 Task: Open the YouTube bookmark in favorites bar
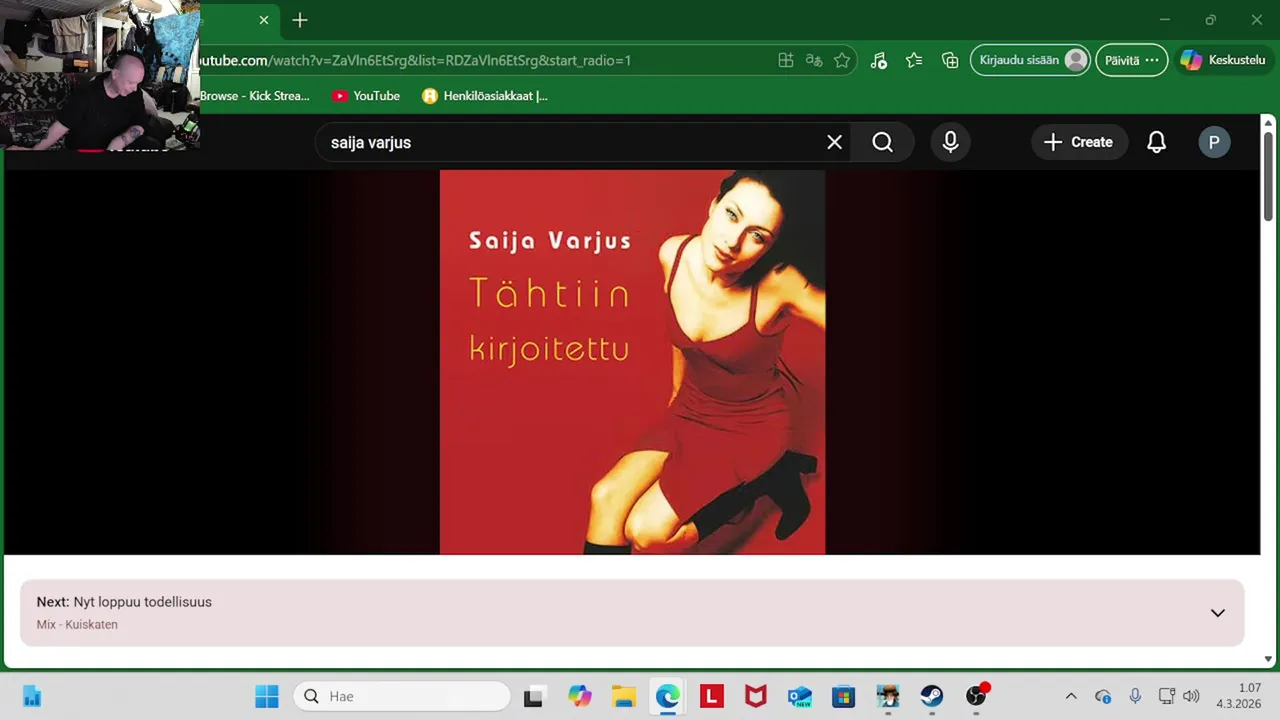tap(366, 96)
